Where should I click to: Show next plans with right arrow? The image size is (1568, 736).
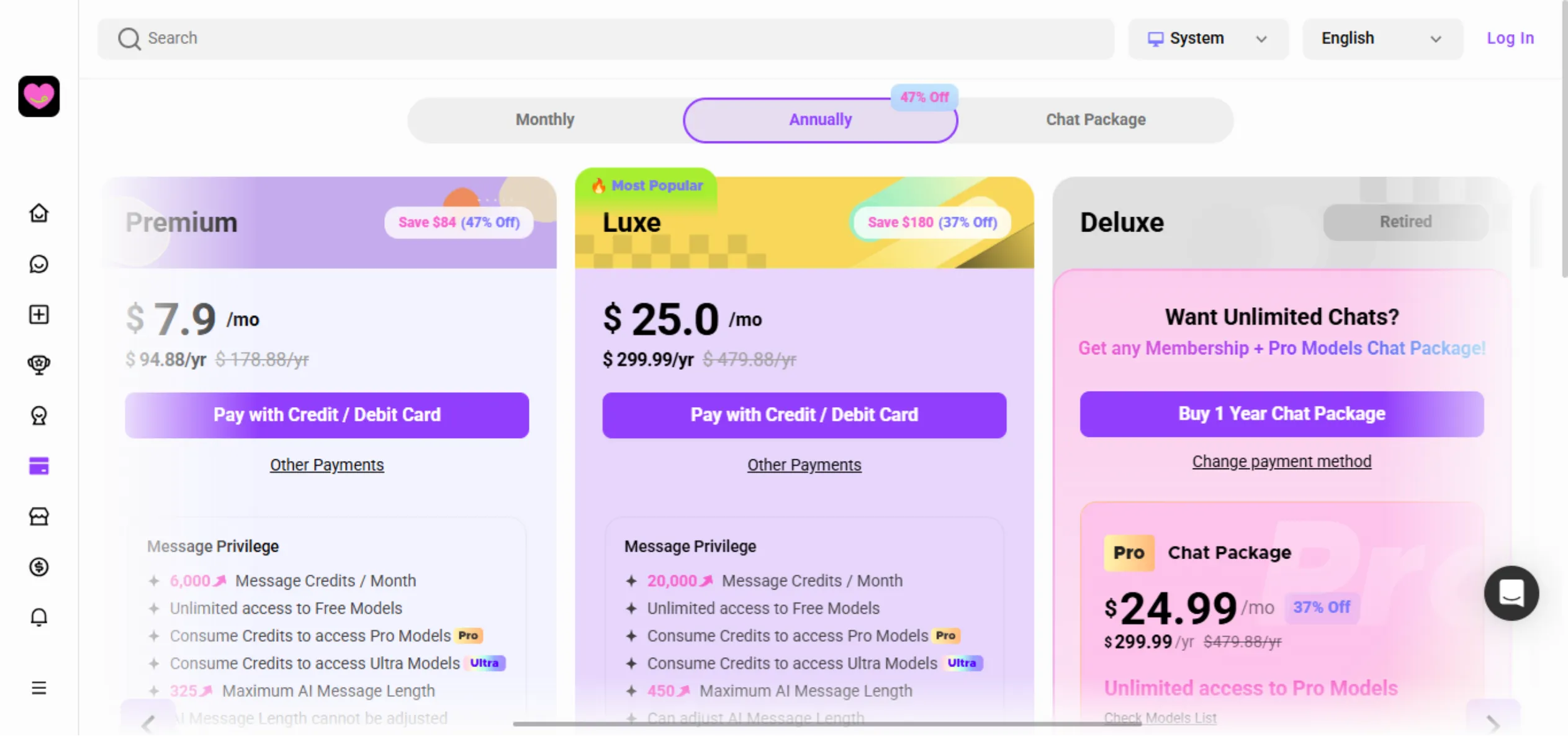[1492, 722]
